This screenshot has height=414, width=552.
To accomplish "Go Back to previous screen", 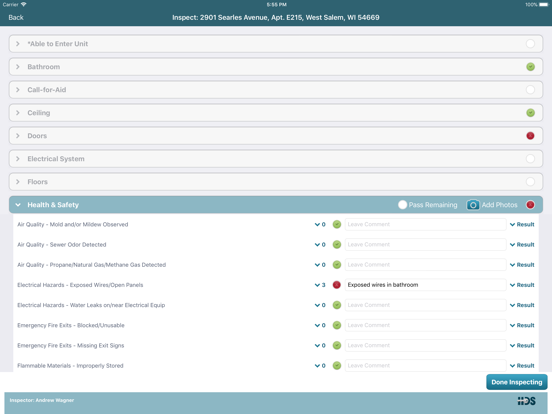I will (x=16, y=18).
